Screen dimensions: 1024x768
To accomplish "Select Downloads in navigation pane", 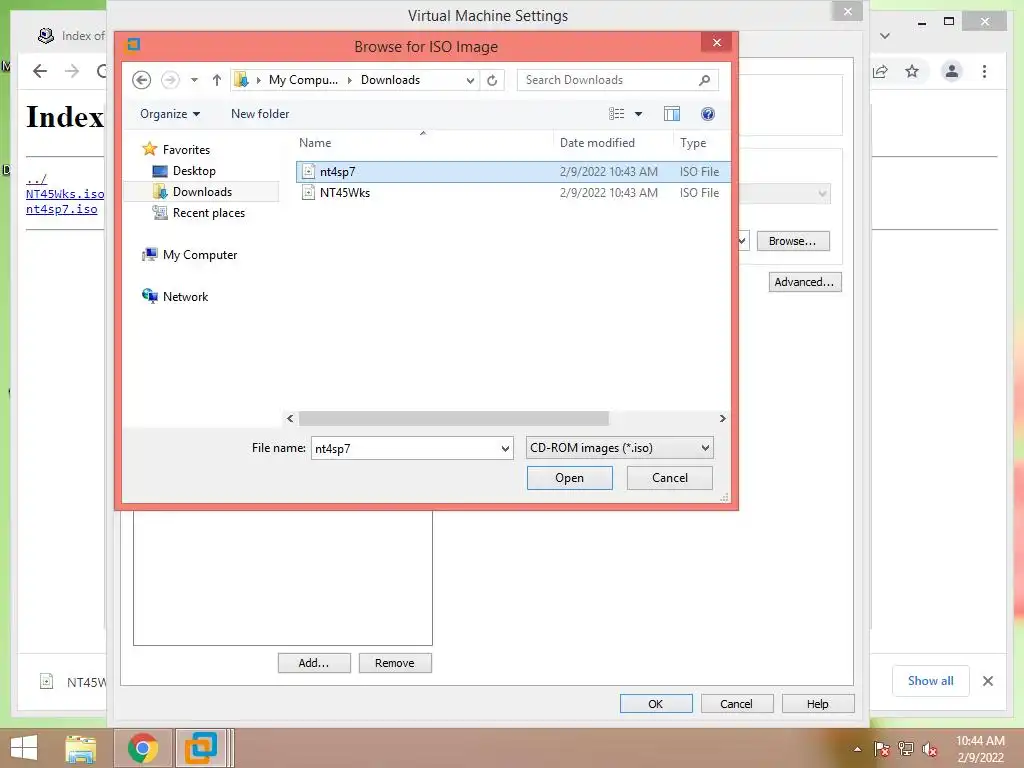I will (202, 191).
